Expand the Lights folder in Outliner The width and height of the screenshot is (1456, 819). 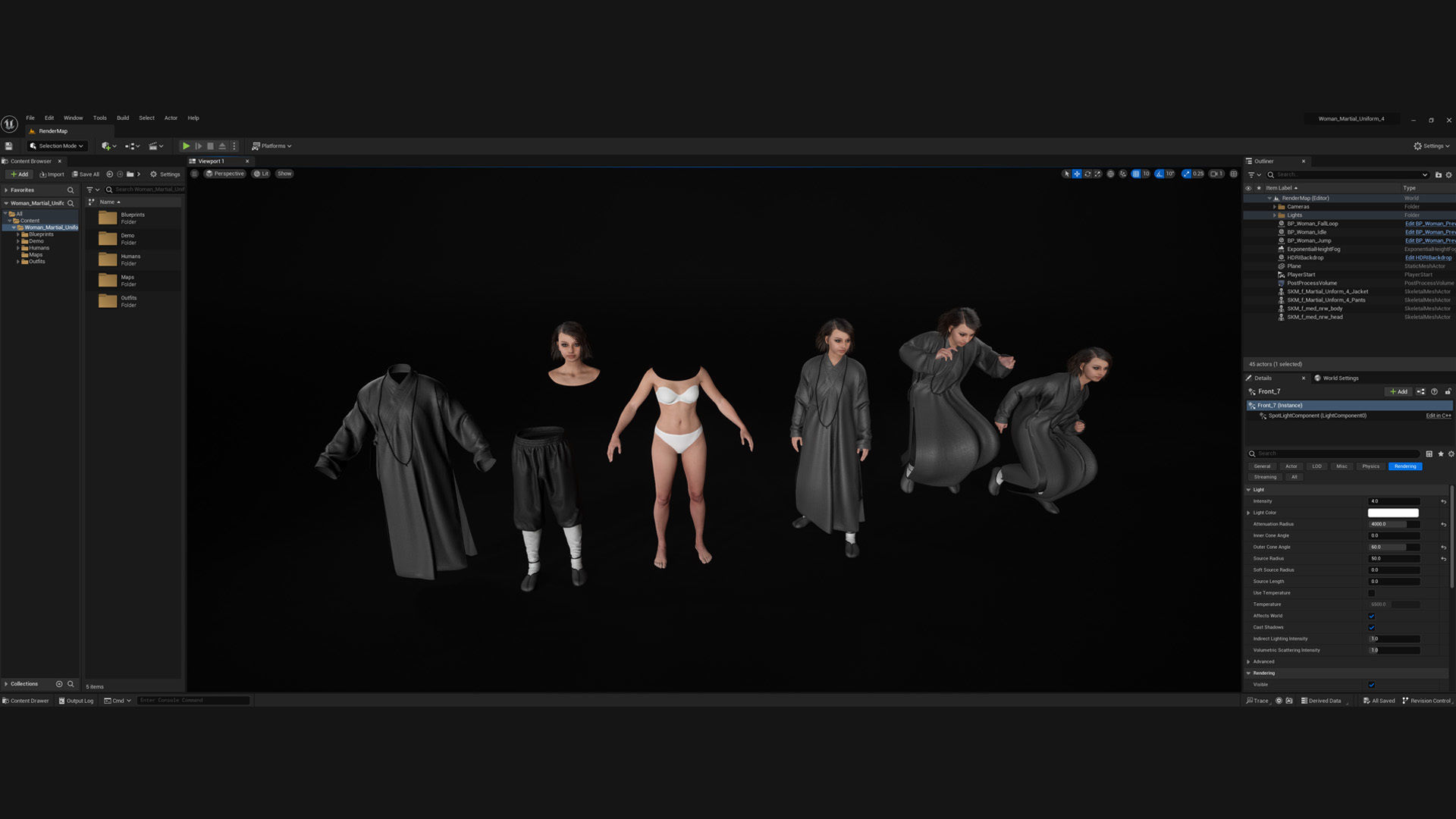point(1275,215)
